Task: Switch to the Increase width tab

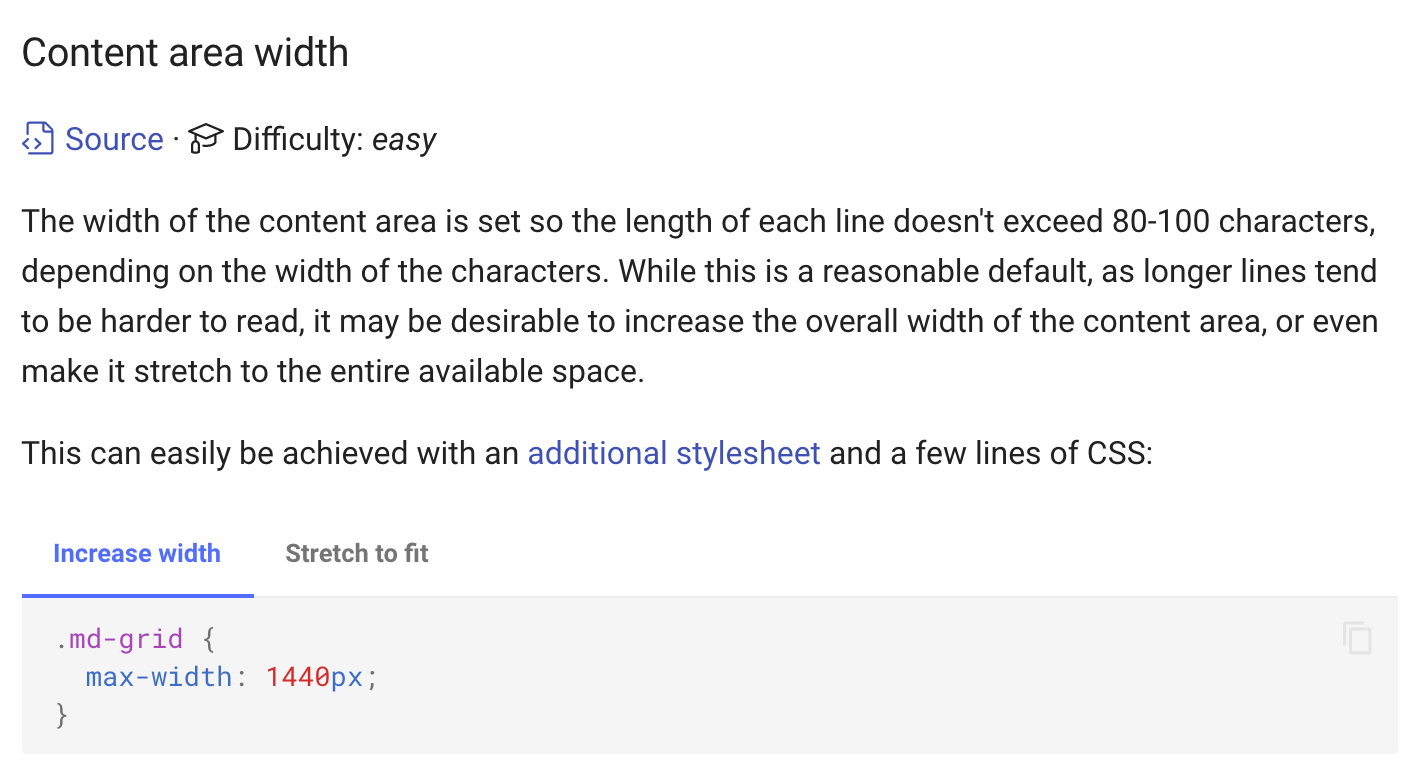Action: click(137, 554)
